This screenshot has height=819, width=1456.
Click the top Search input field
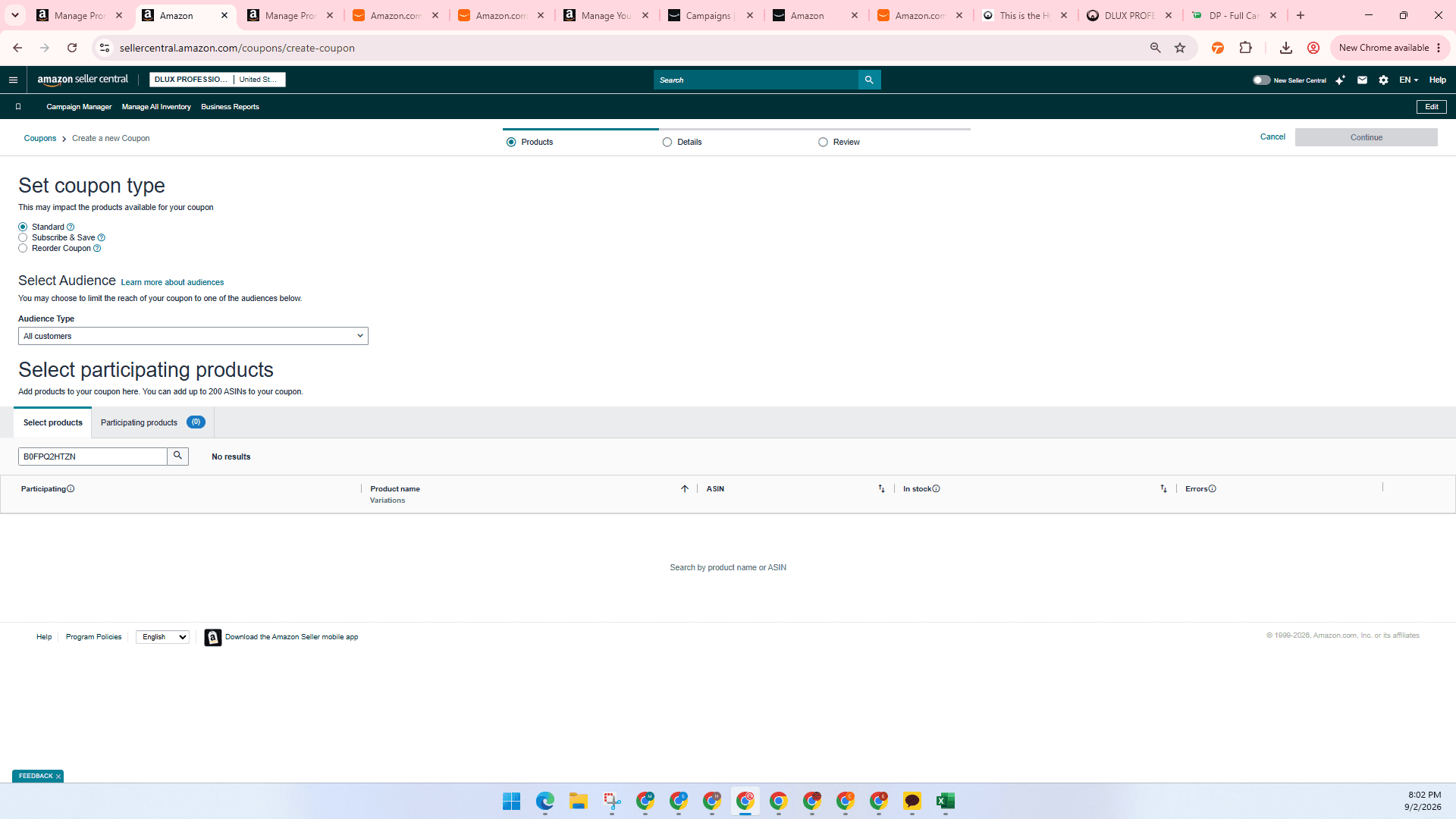coord(755,80)
